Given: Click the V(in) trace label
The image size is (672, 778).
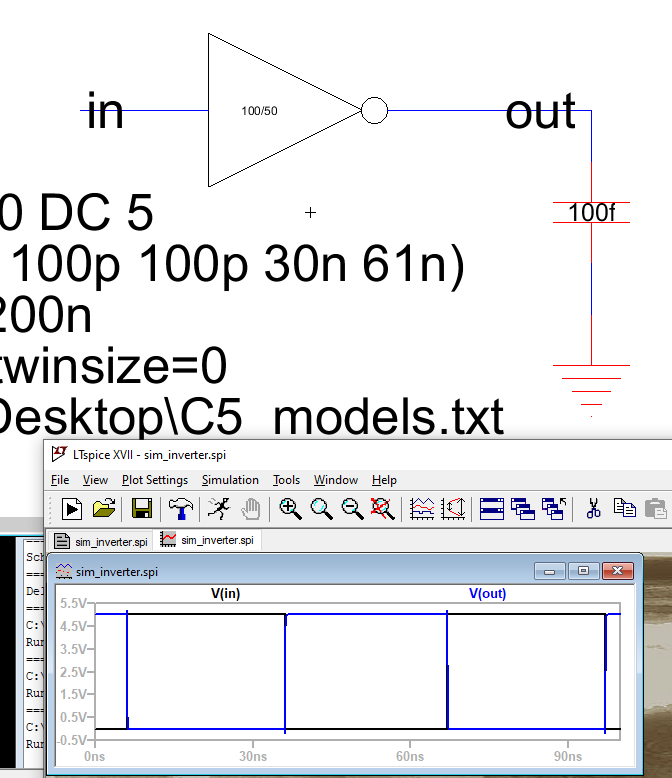Looking at the screenshot, I should pyautogui.click(x=225, y=593).
